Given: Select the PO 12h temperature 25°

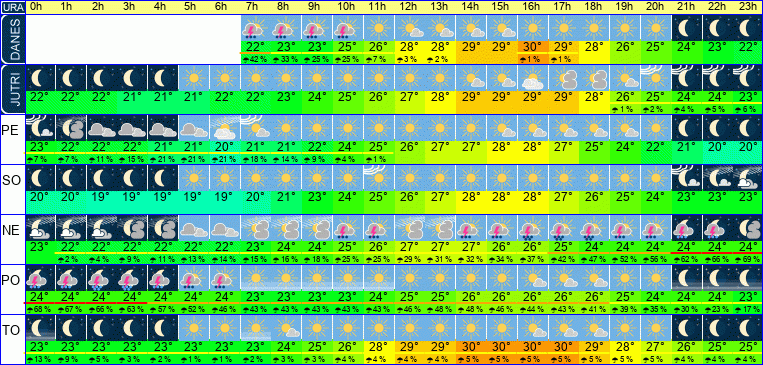Looking at the screenshot, I should [410, 296].
